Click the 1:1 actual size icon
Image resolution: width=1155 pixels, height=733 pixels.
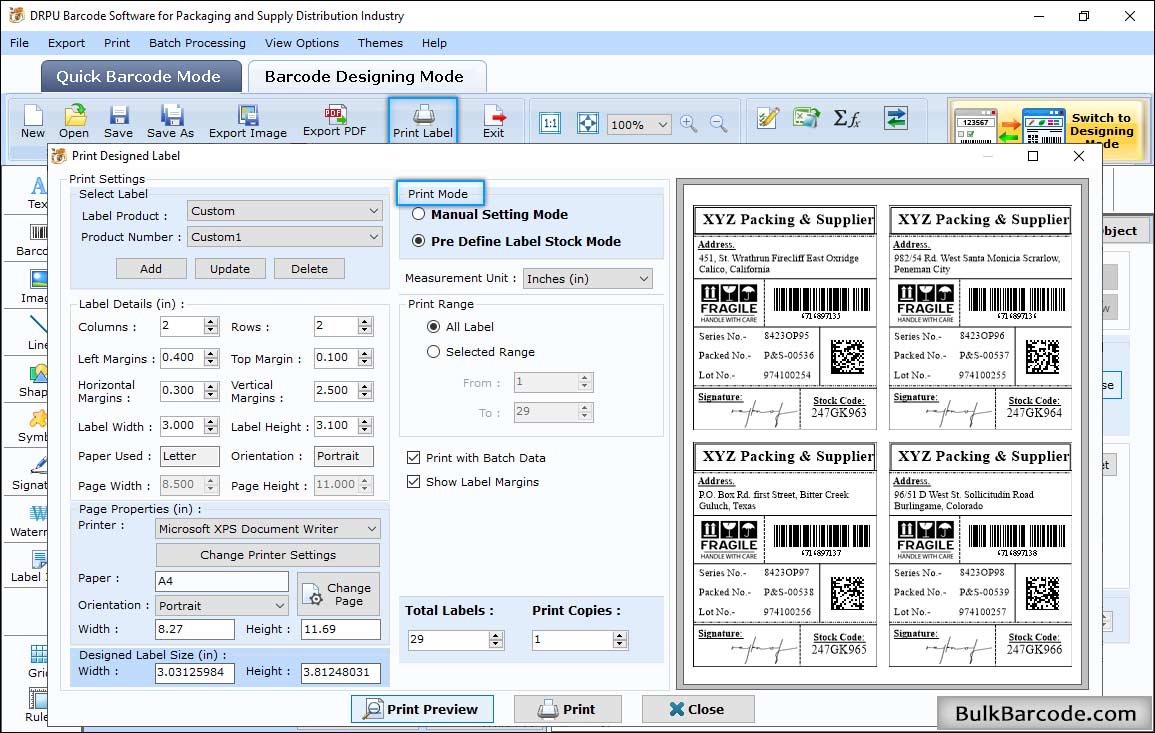tap(550, 123)
